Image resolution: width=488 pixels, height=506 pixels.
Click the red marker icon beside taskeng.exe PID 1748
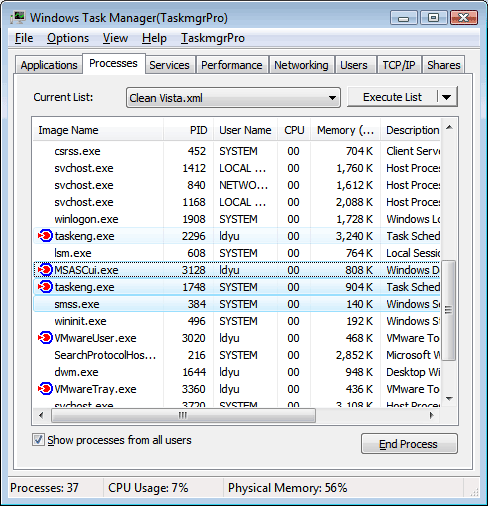coord(45,287)
